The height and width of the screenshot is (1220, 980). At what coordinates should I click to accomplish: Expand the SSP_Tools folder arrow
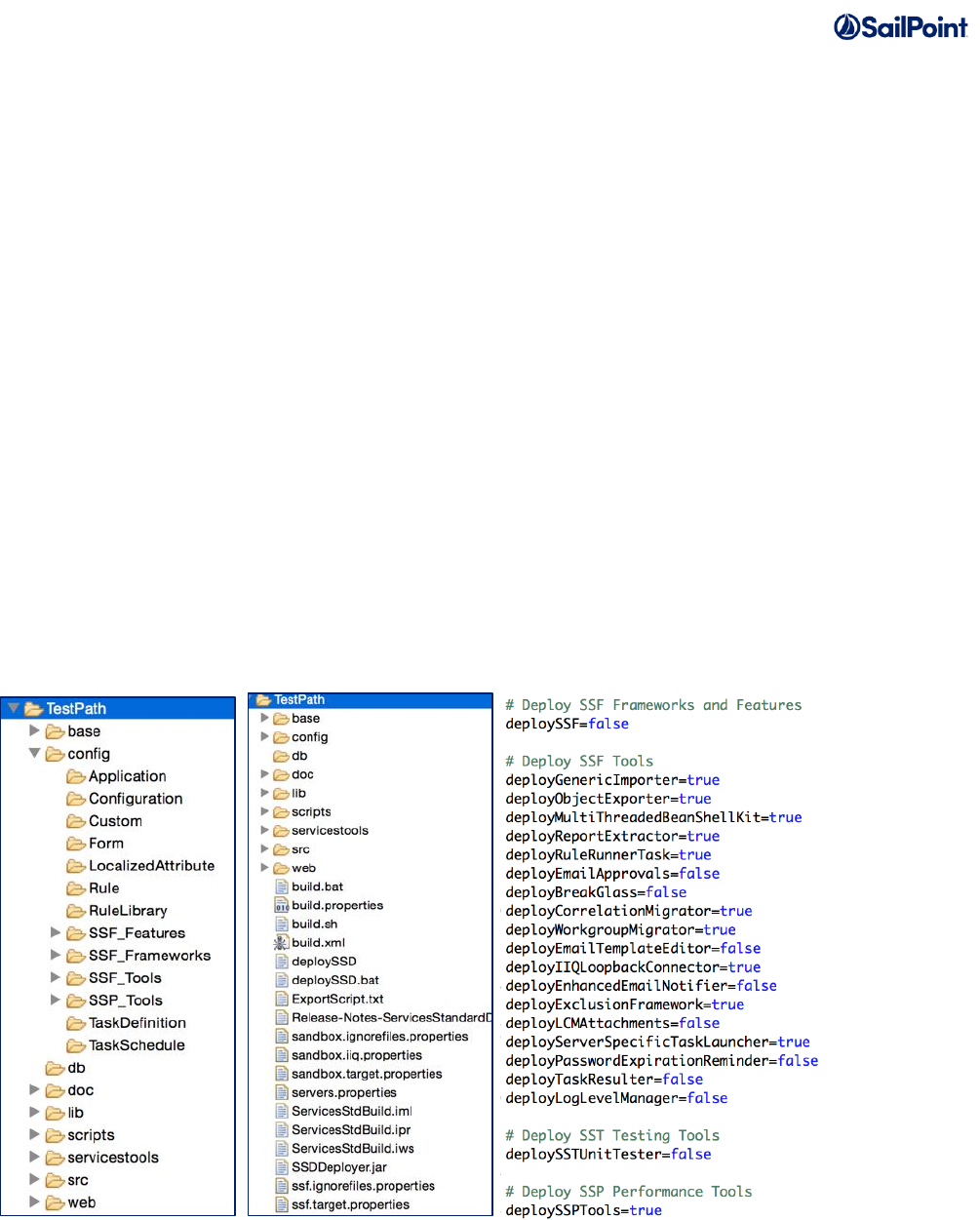[56, 1001]
